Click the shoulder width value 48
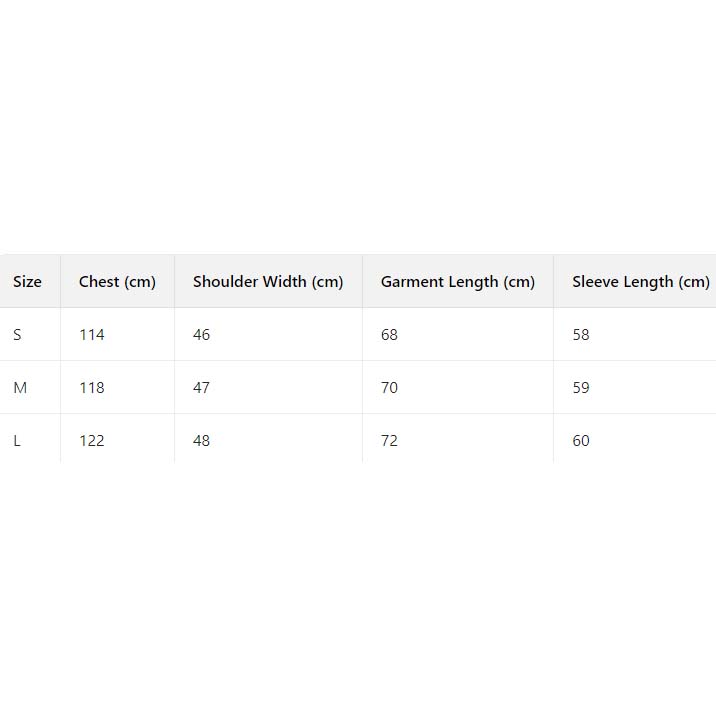 click(x=202, y=441)
